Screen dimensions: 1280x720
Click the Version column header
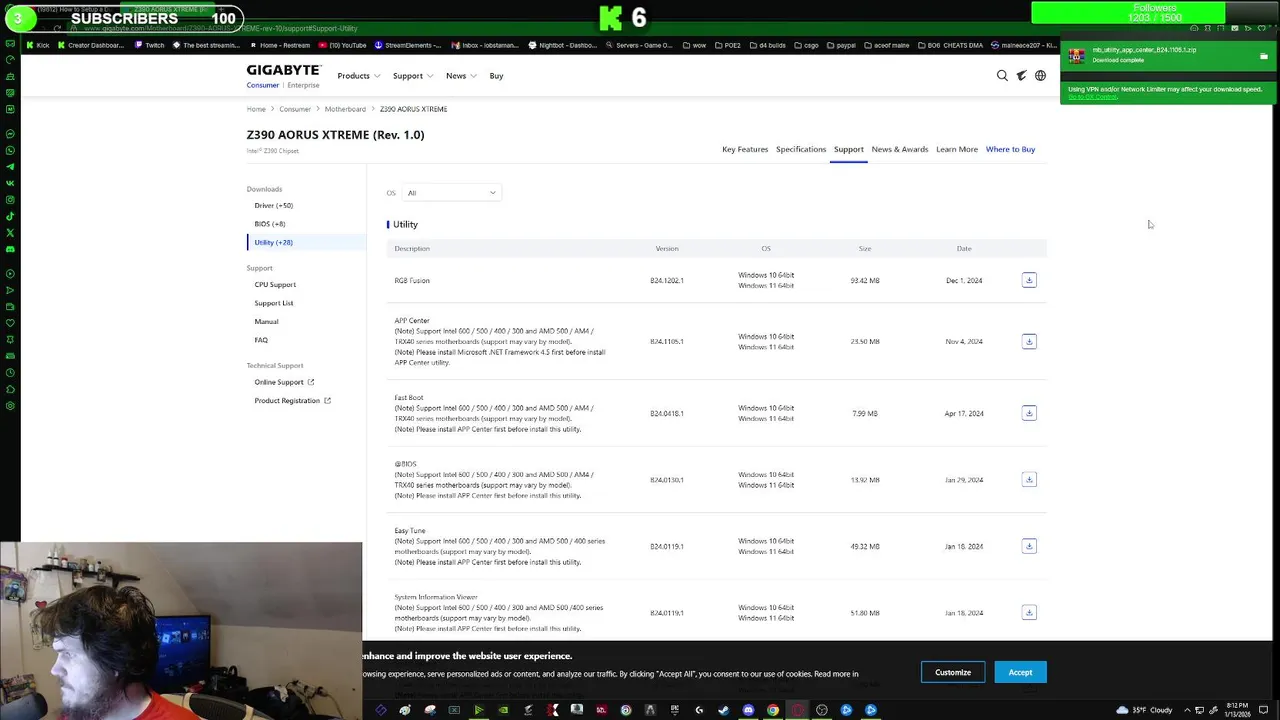tap(667, 248)
